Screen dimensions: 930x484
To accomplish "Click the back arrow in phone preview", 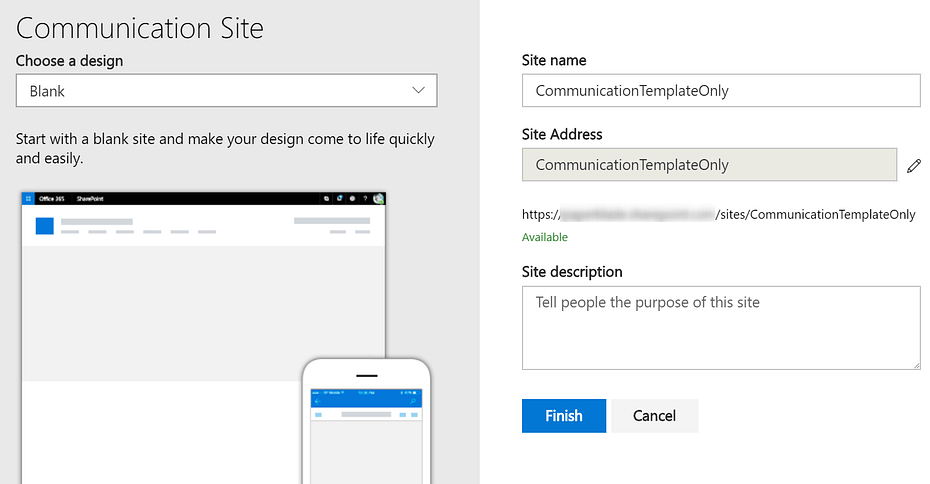I will click(x=317, y=400).
